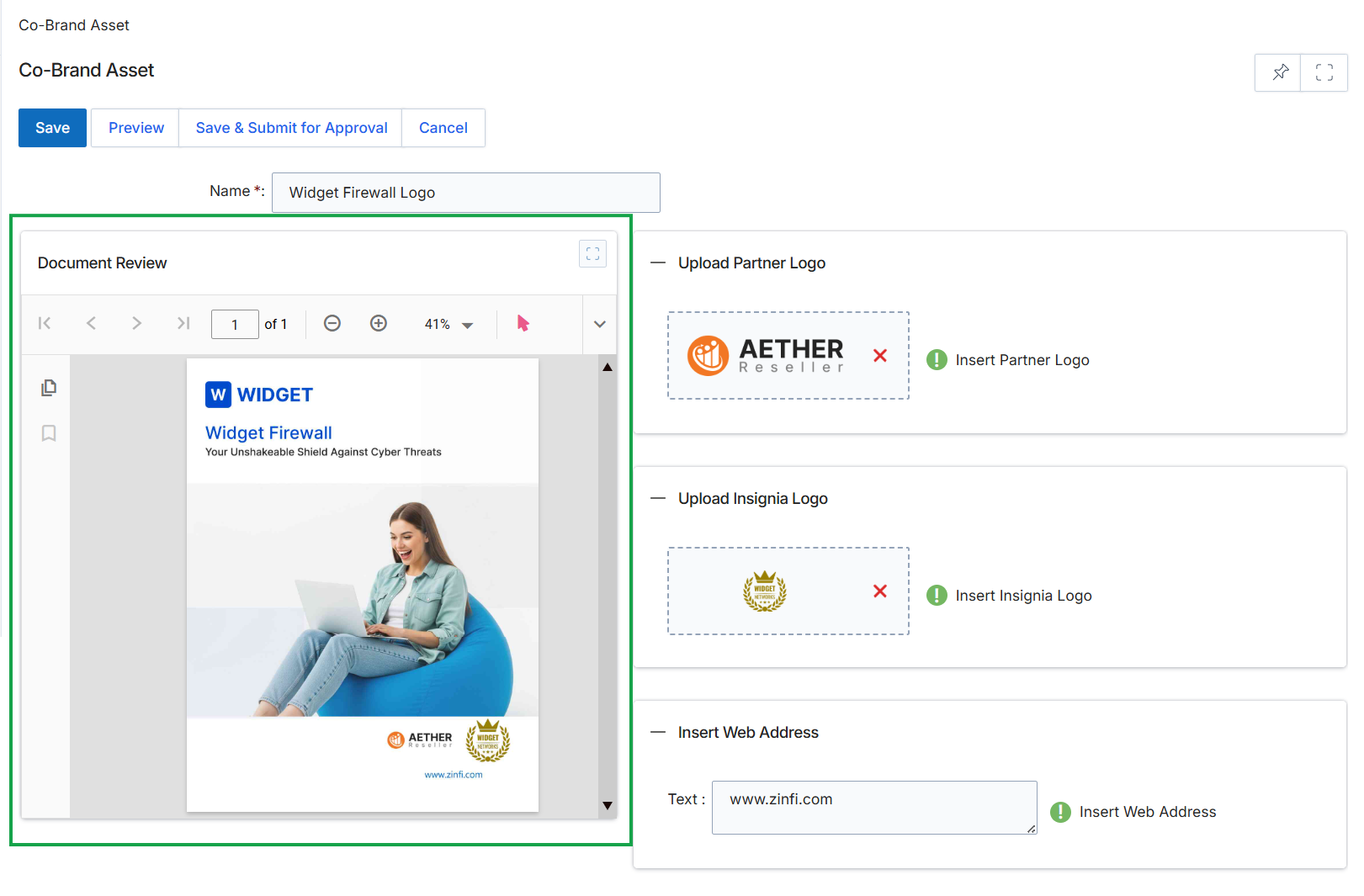This screenshot has height=896, width=1364.
Task: Select the pointer selection tool
Action: [x=523, y=323]
